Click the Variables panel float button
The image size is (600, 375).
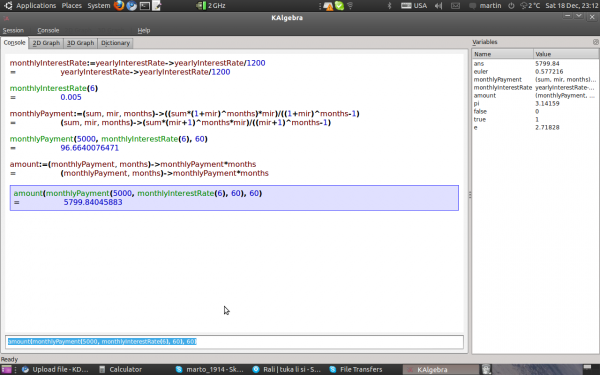click(x=595, y=42)
